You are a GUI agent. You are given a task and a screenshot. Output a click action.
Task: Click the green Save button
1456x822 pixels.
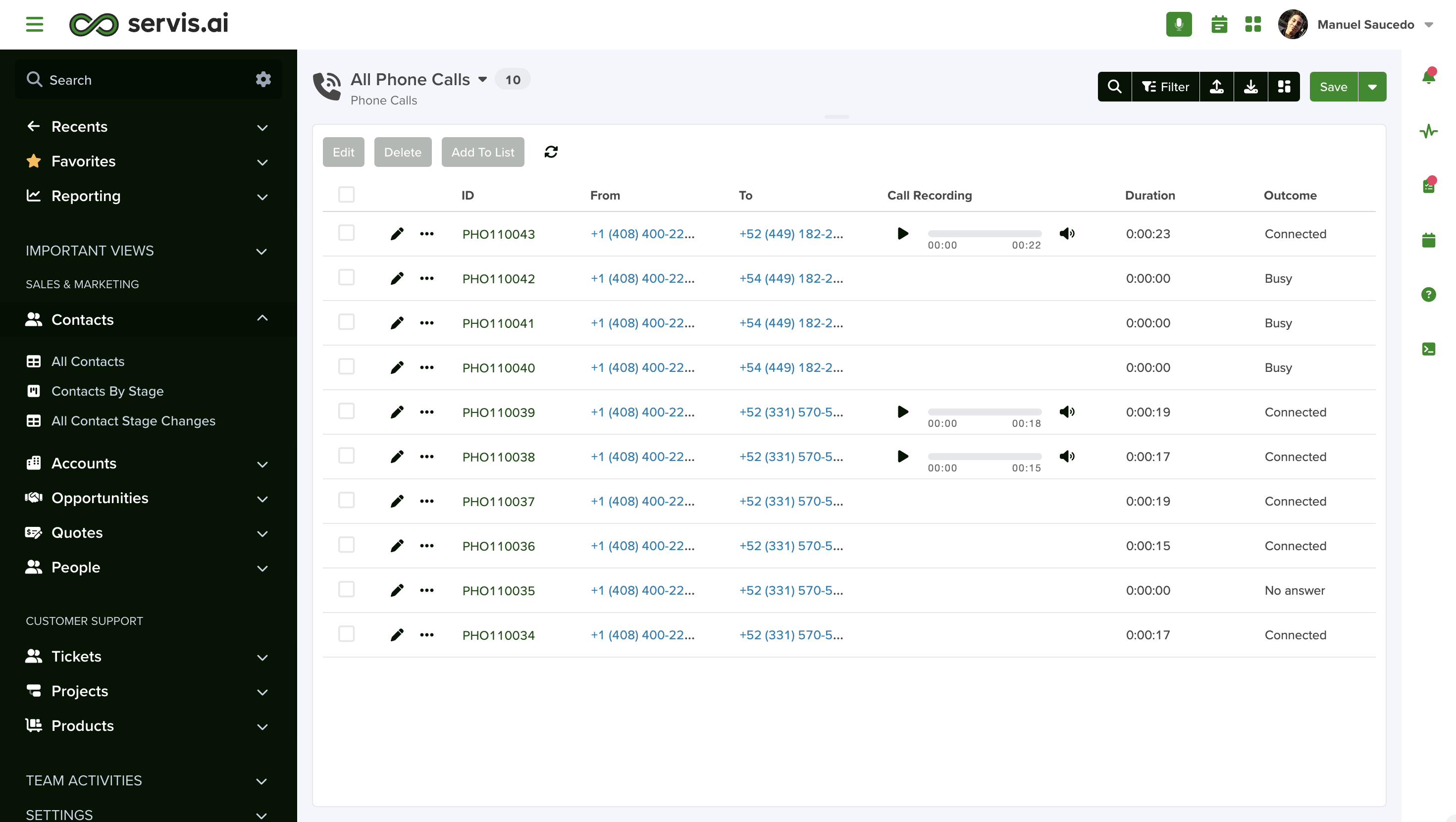pos(1333,87)
